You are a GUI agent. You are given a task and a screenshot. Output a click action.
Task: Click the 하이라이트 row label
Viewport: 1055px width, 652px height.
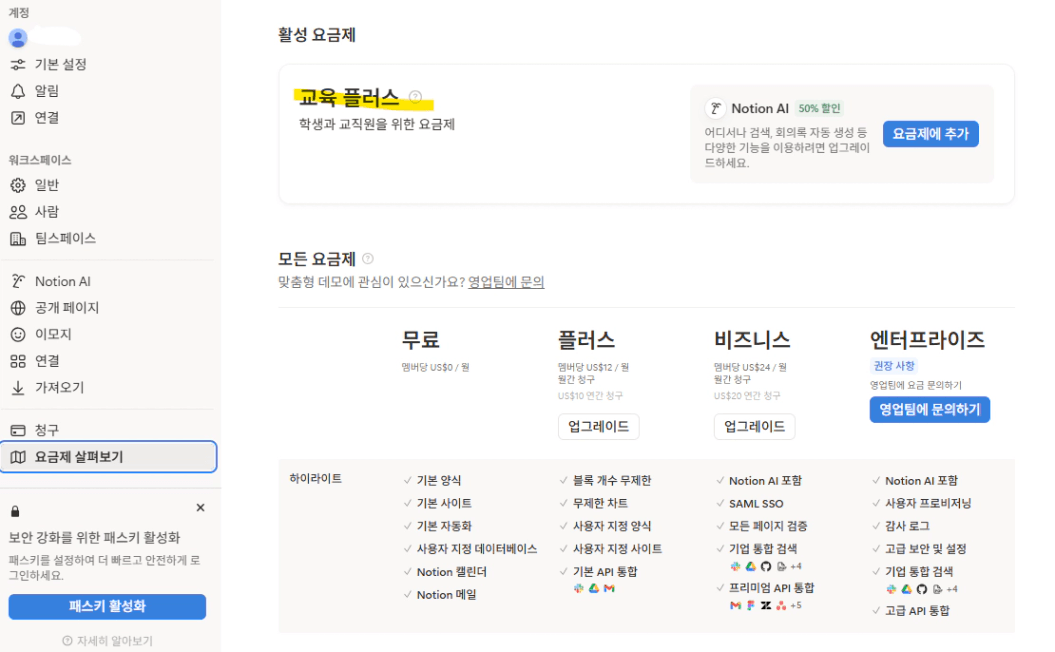[x=316, y=478]
